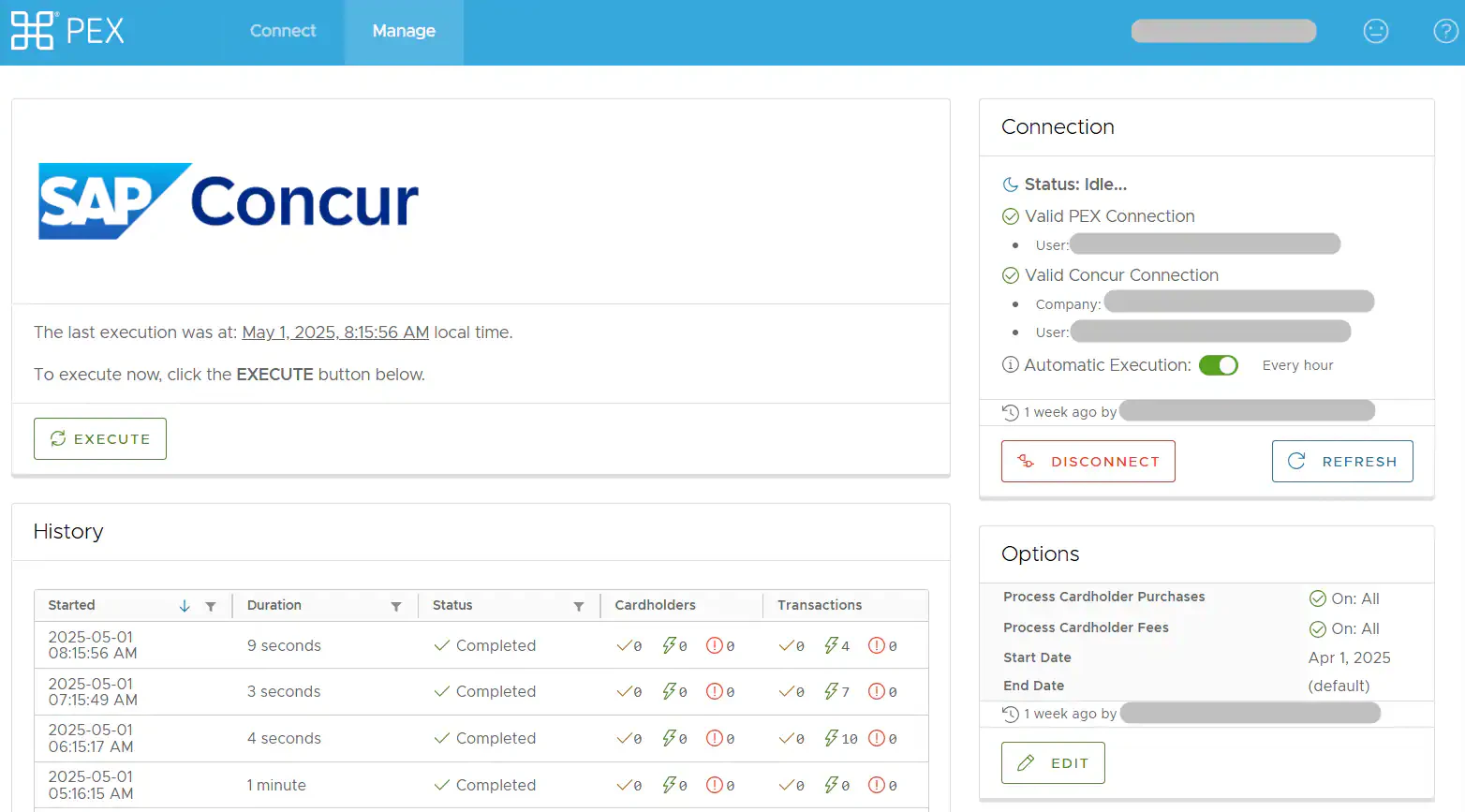Click the EXECUTE button
Screen dimensions: 1465x812
100,438
